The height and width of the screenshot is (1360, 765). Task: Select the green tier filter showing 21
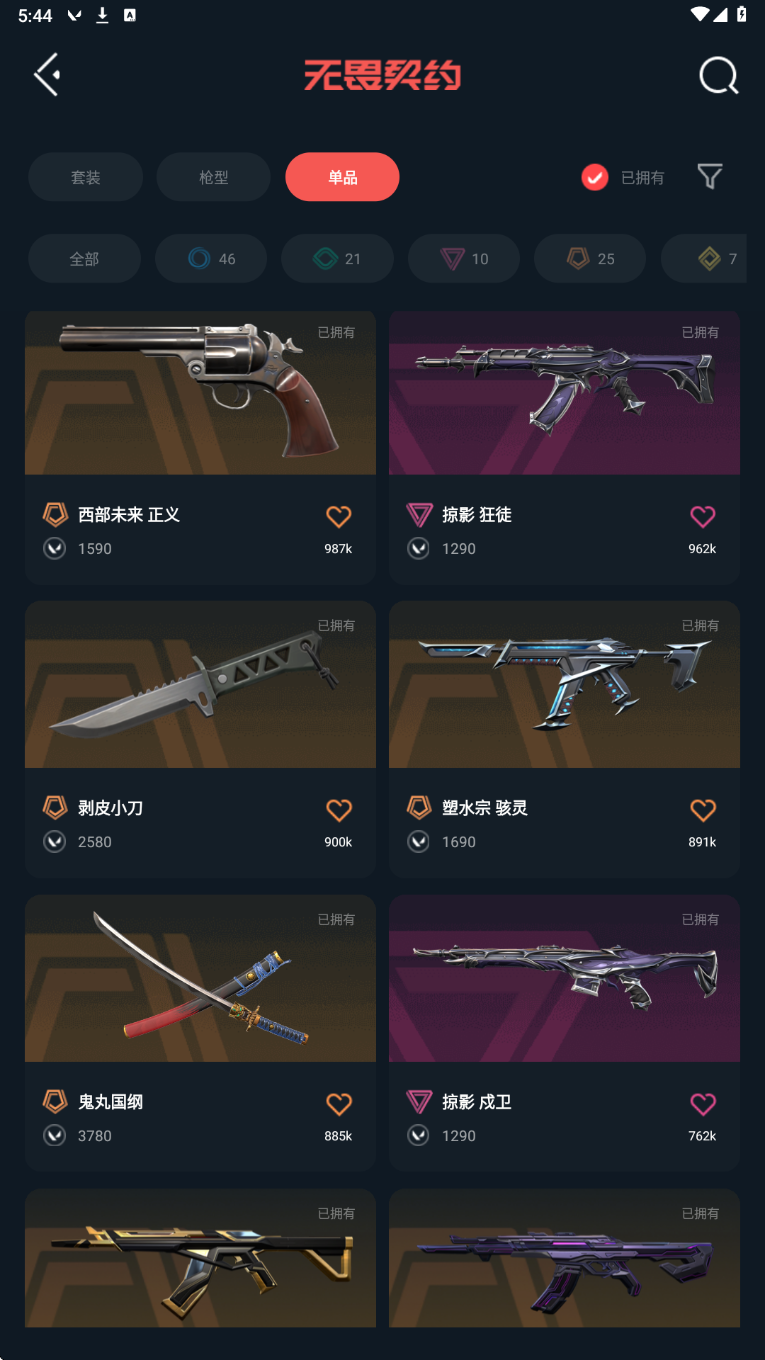[x=337, y=259]
